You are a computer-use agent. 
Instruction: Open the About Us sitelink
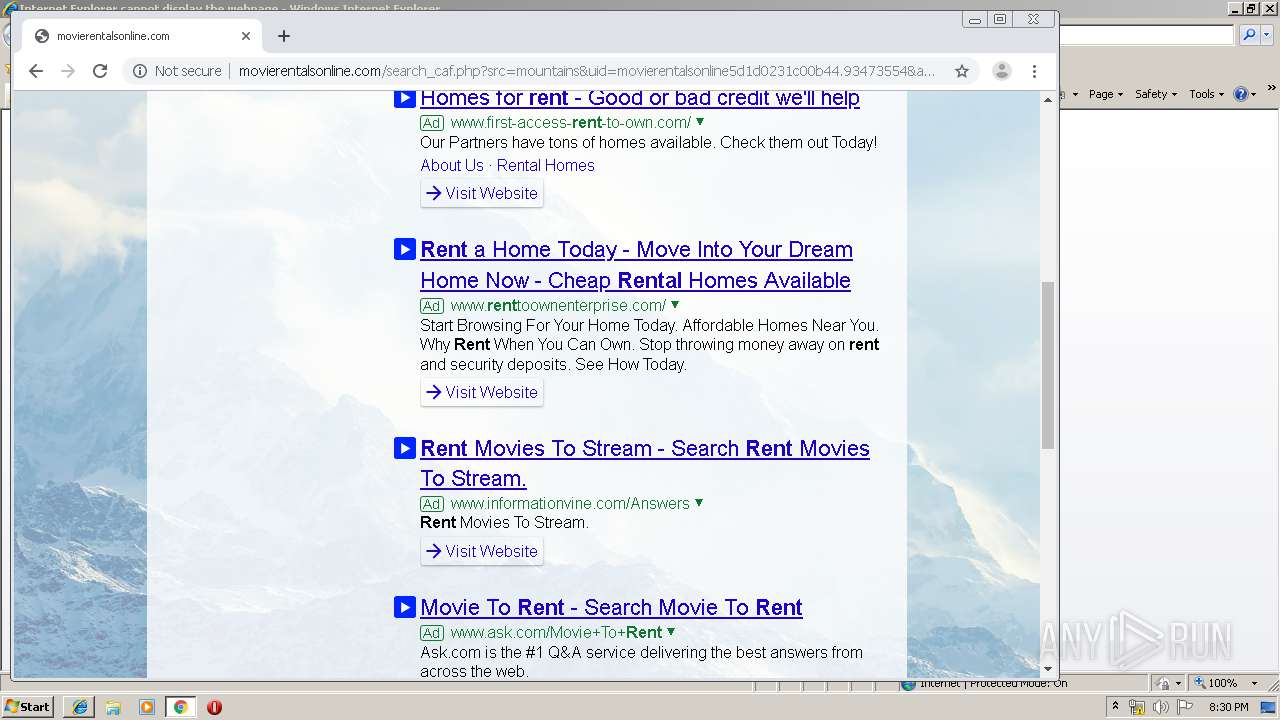[452, 165]
